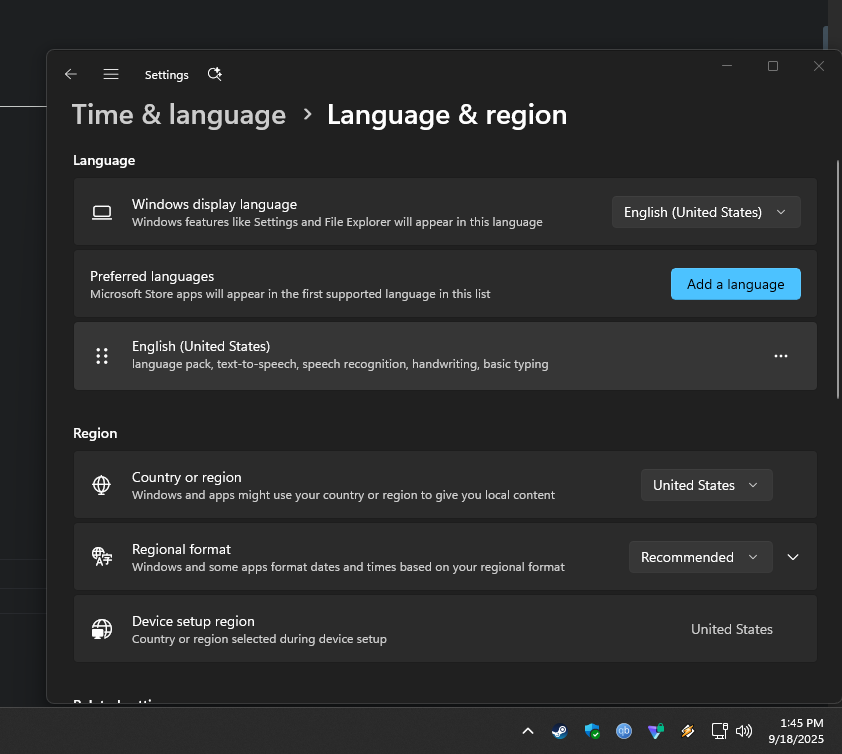Maximize the Settings window
The width and height of the screenshot is (842, 754).
coord(773,66)
